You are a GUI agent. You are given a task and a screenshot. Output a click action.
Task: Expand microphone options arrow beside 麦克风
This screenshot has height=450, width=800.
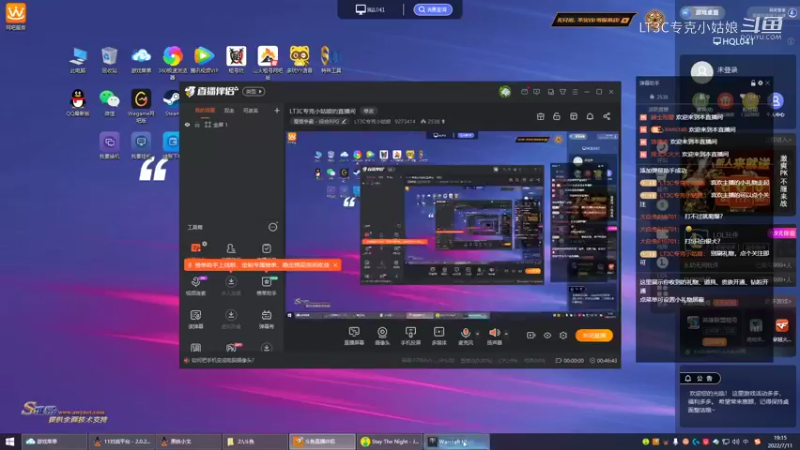click(478, 334)
